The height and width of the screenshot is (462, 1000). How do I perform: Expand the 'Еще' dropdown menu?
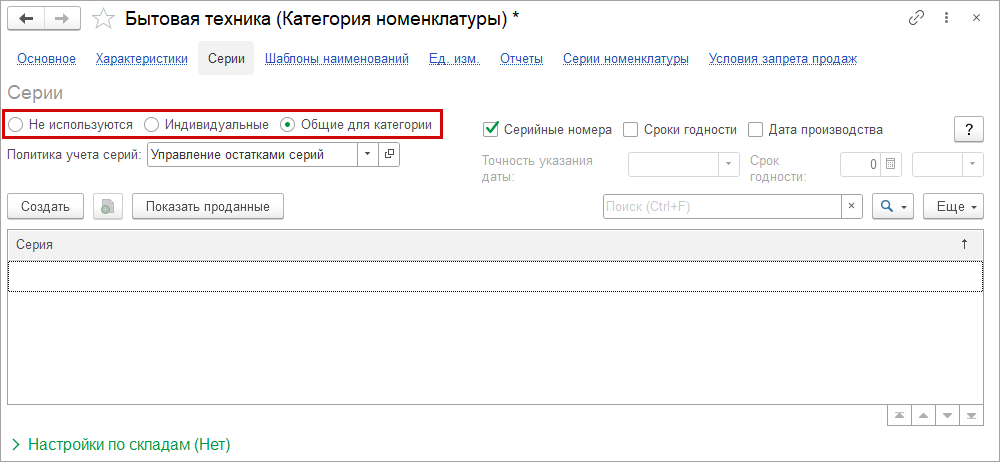951,206
